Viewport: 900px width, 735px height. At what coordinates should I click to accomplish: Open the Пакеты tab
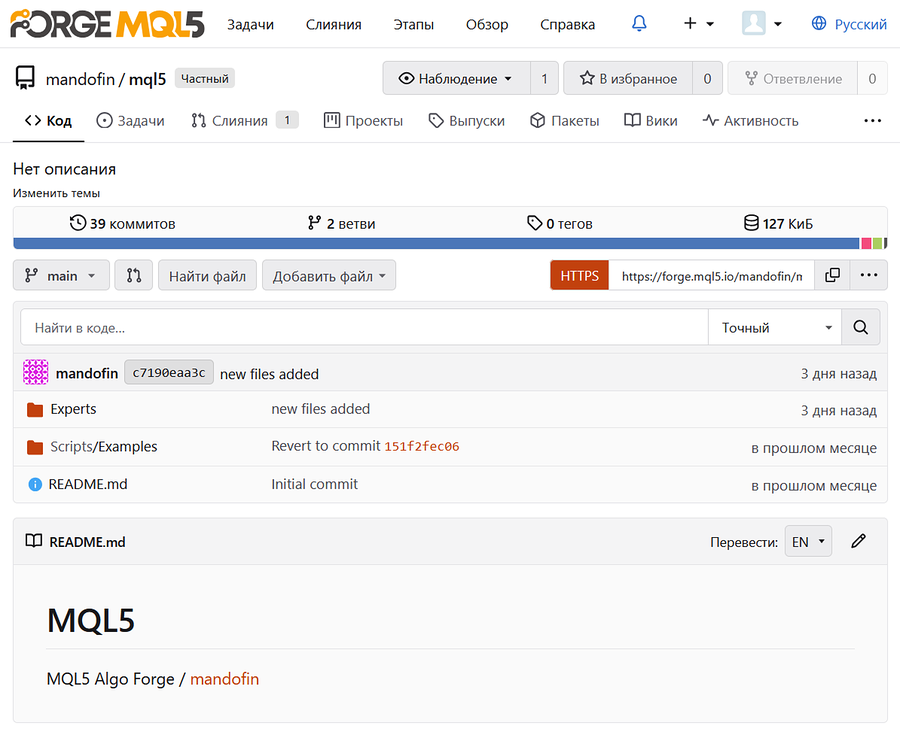[x=564, y=120]
